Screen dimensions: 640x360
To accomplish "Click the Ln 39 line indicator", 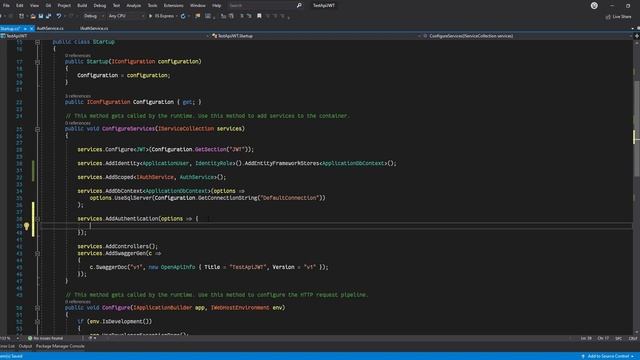I will [x=586, y=338].
